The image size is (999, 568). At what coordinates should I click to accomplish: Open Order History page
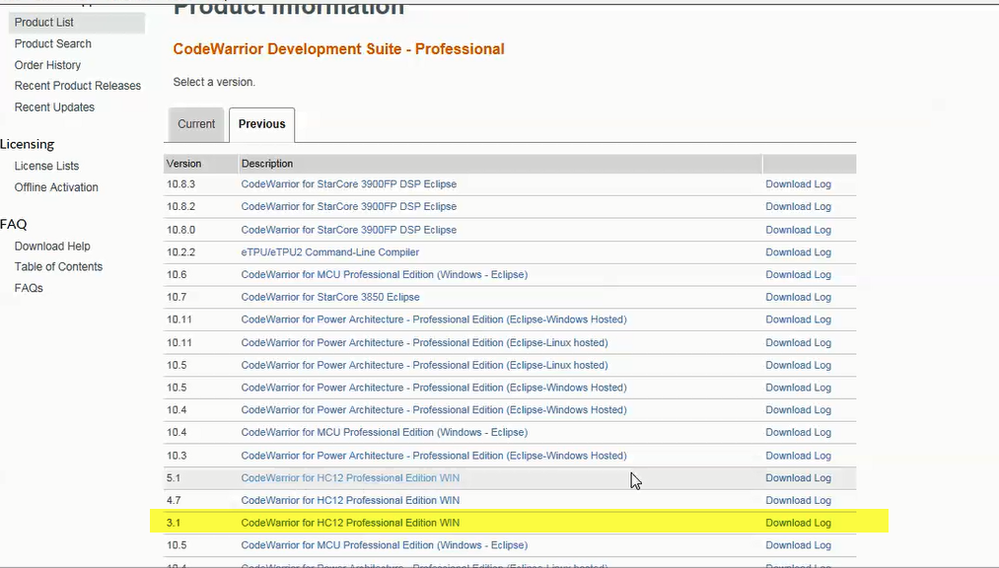48,65
